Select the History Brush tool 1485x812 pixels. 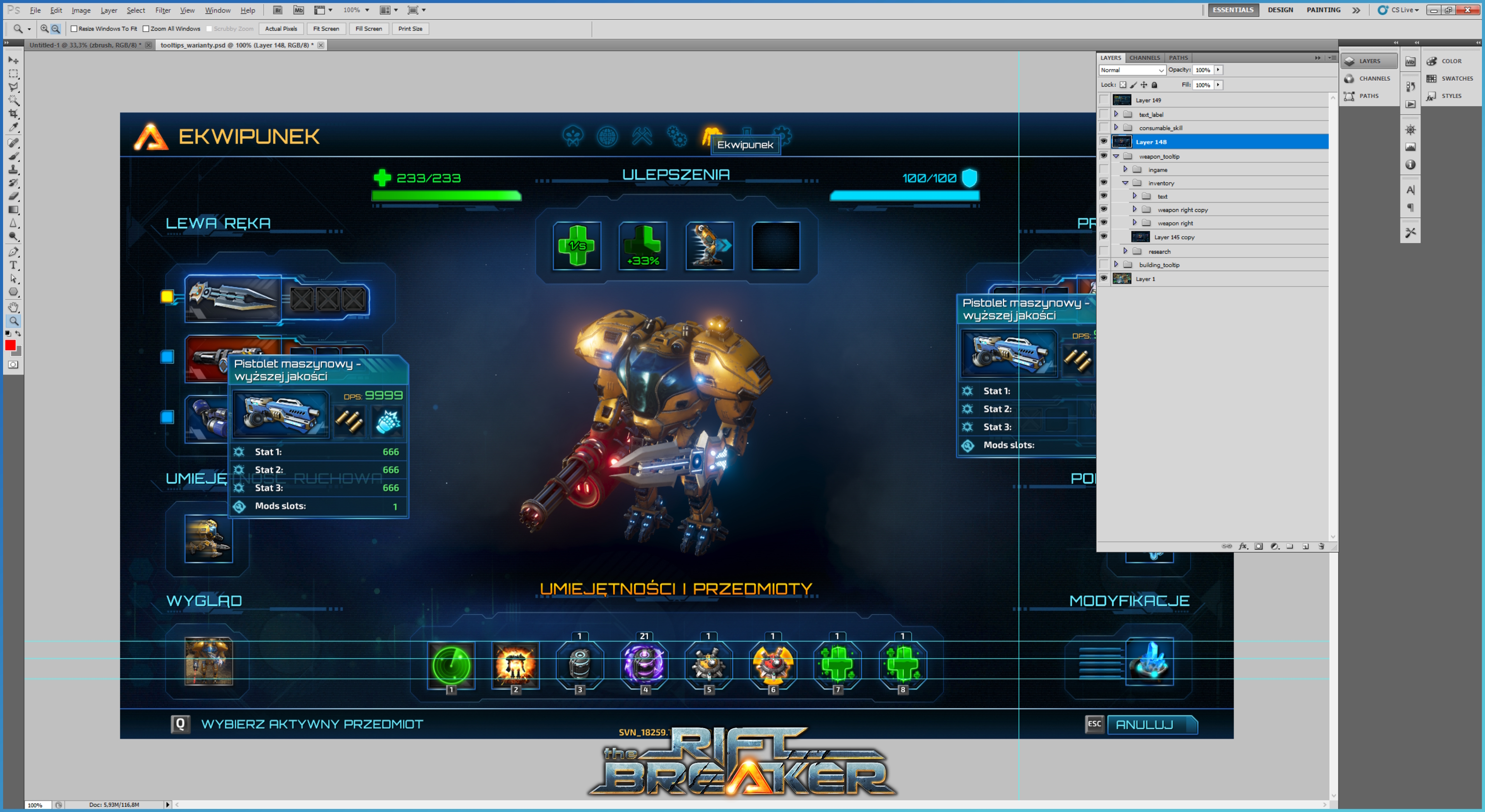pyautogui.click(x=13, y=183)
